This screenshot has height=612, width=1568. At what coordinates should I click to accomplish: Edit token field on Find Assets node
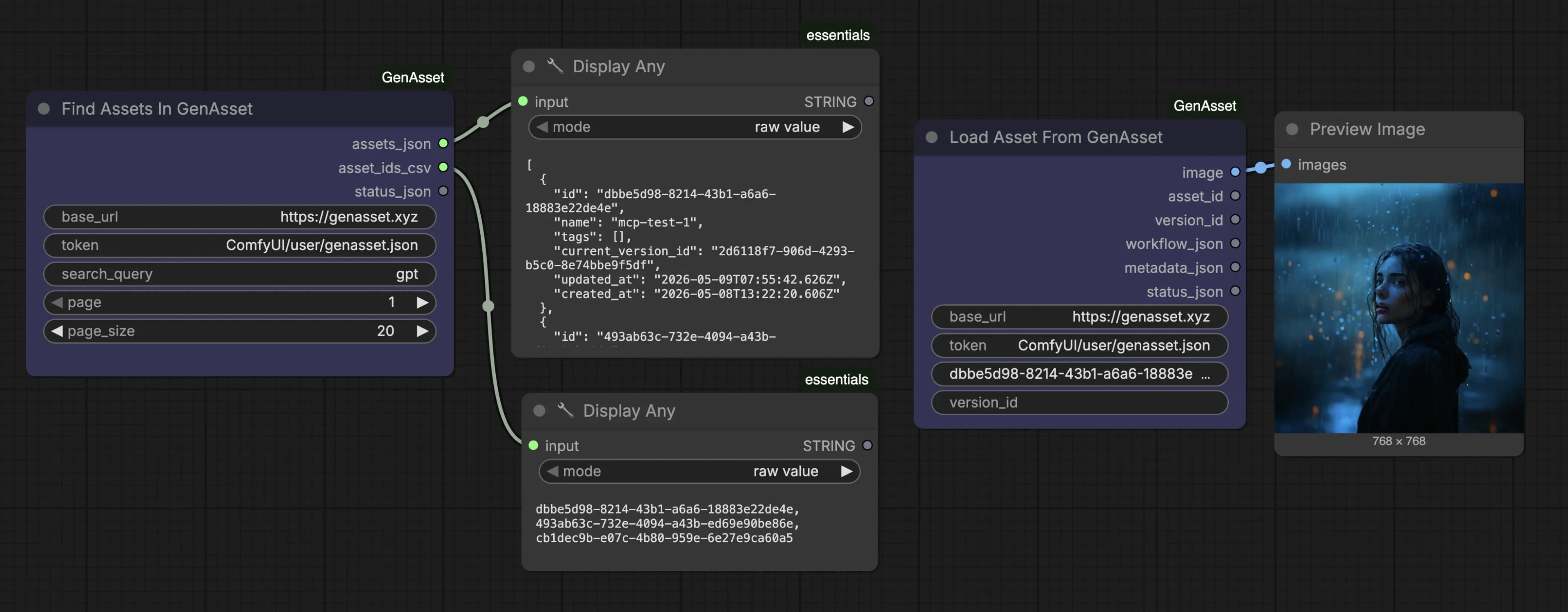coord(239,246)
